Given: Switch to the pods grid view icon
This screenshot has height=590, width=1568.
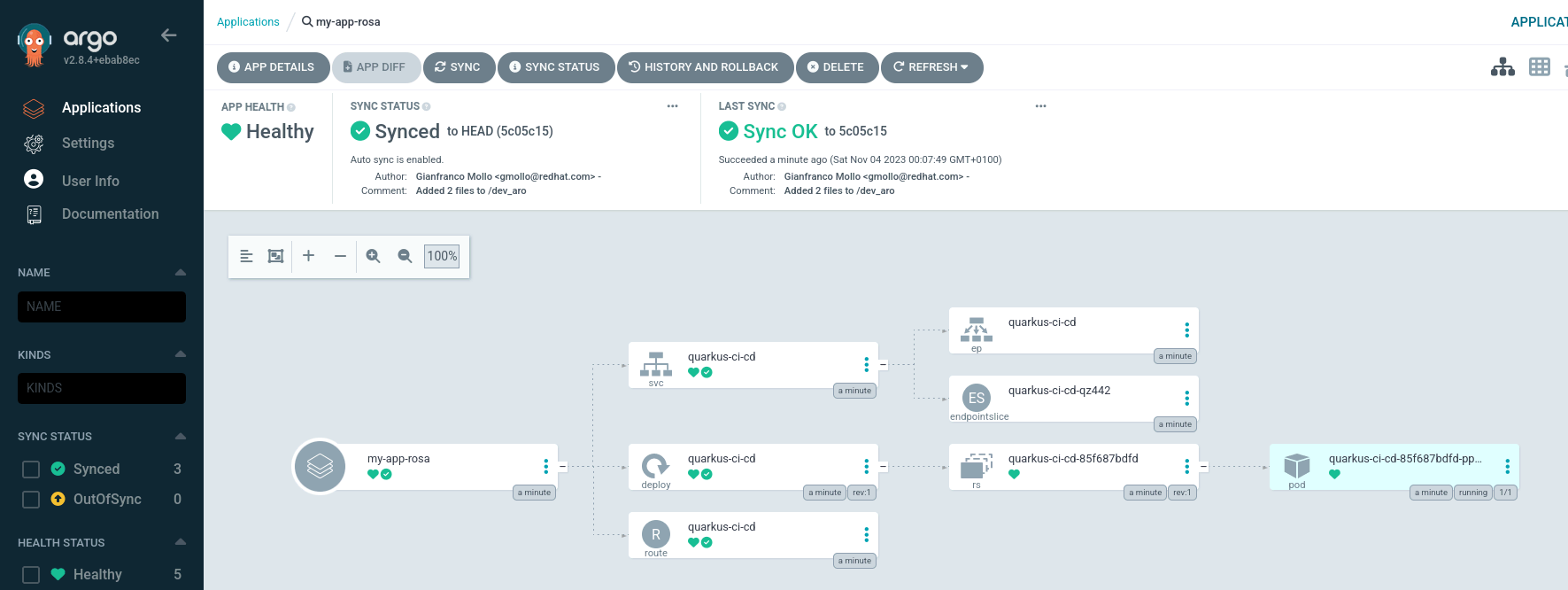Looking at the screenshot, I should click(1540, 67).
